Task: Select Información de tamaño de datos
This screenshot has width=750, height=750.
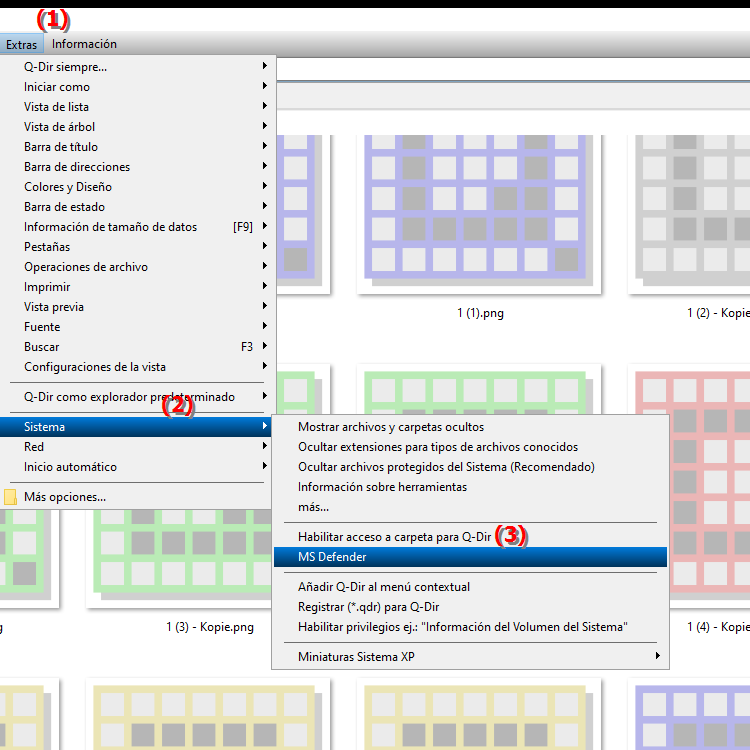Action: [138, 227]
